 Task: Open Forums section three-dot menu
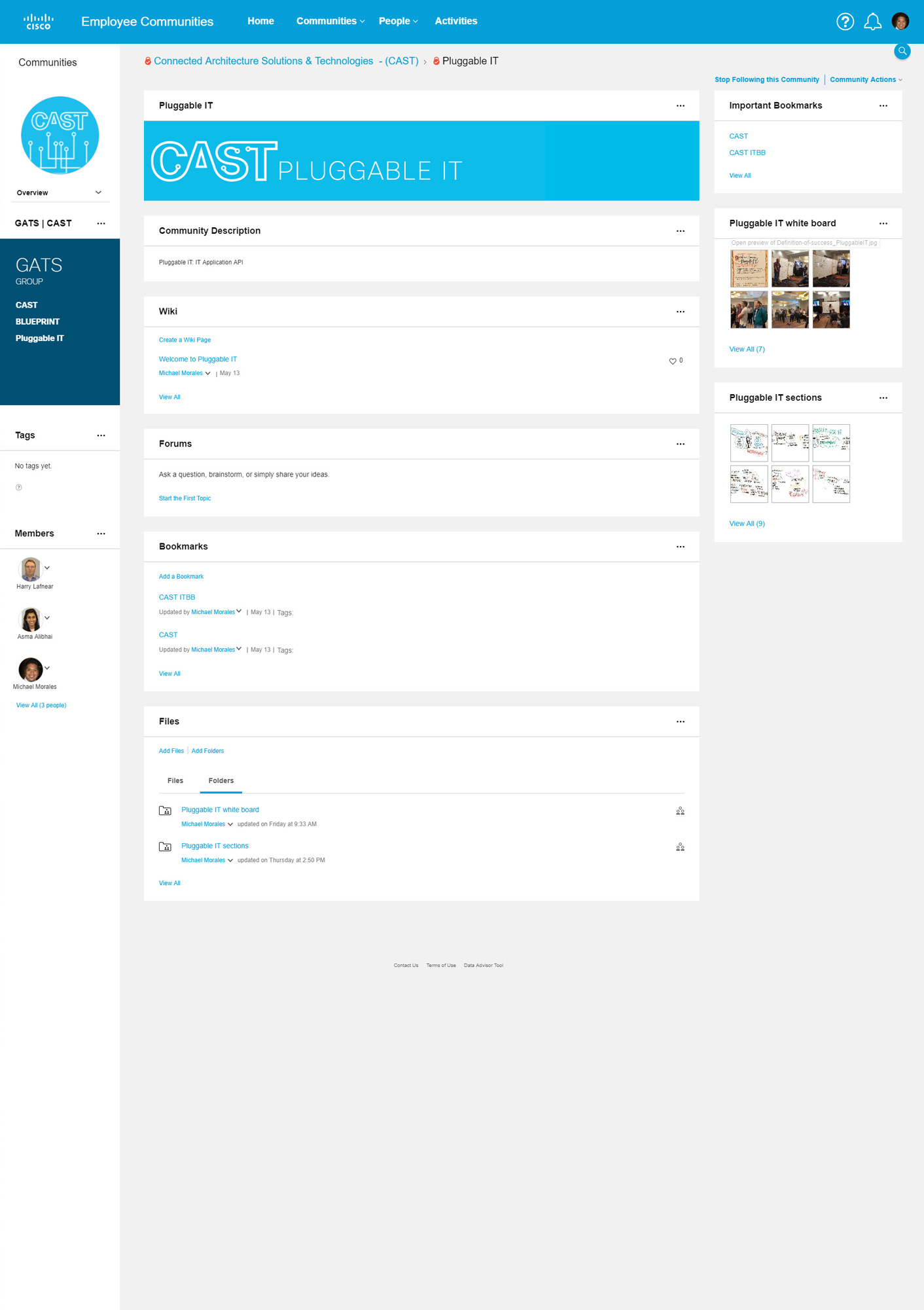point(680,444)
